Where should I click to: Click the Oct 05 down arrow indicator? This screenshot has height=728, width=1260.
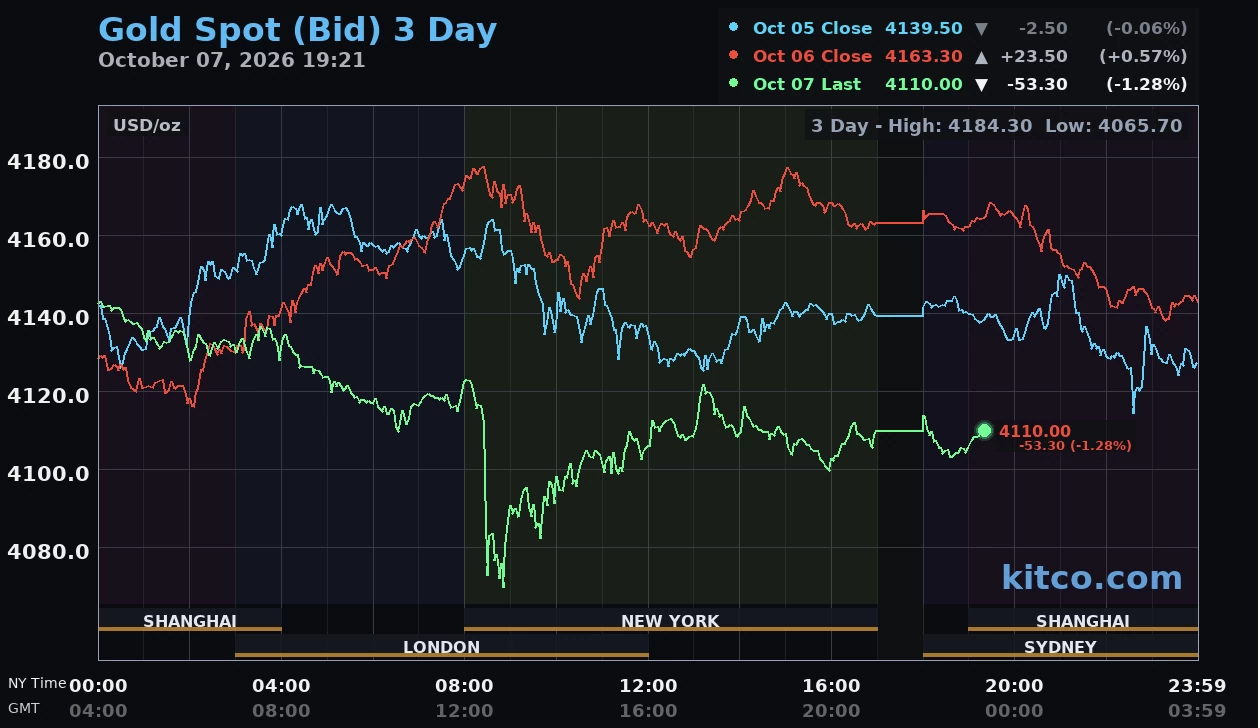pyautogui.click(x=981, y=28)
